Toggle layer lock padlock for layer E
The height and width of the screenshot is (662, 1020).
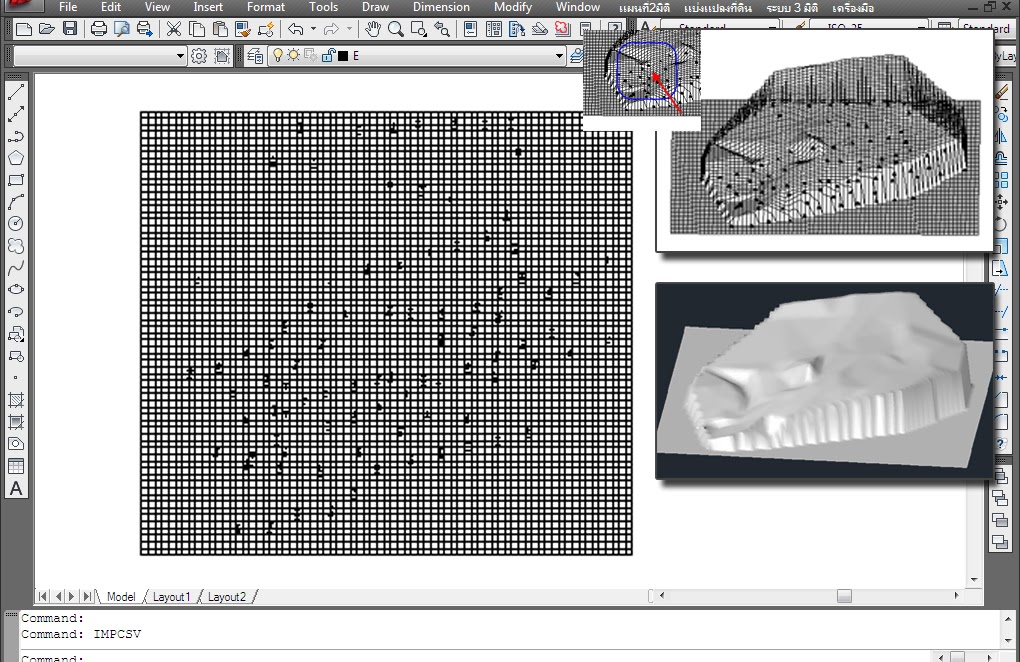(328, 56)
